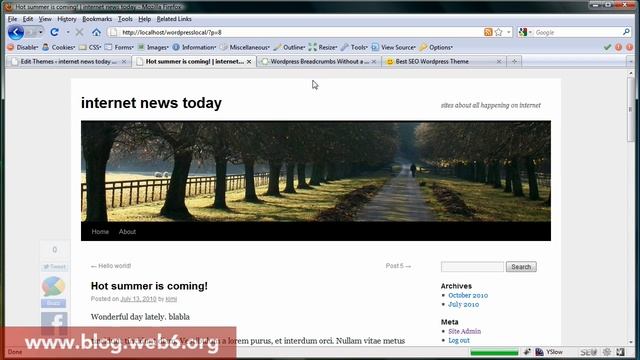Click the internet news today site title
Image resolution: width=640 pixels, height=360 pixels.
click(151, 103)
